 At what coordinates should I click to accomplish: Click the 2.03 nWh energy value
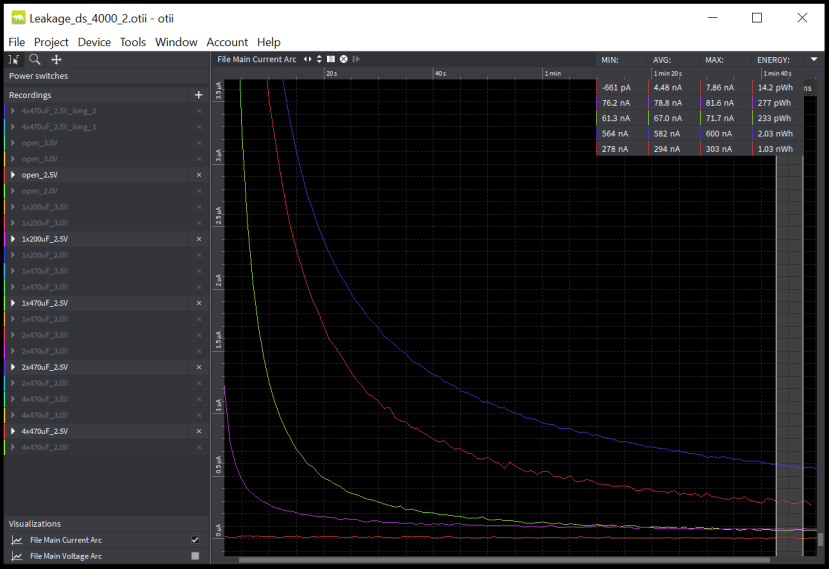775,134
